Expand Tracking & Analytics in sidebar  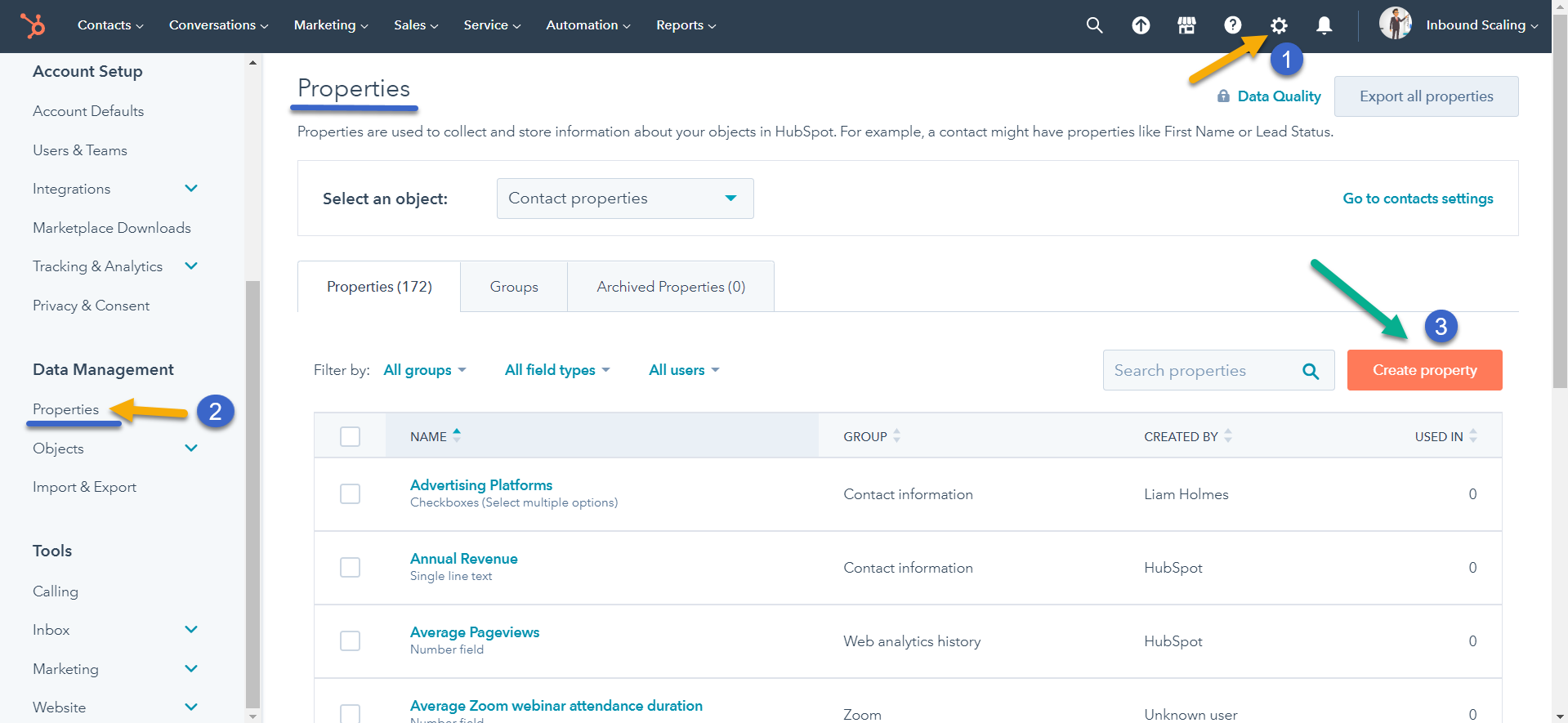pyautogui.click(x=191, y=266)
